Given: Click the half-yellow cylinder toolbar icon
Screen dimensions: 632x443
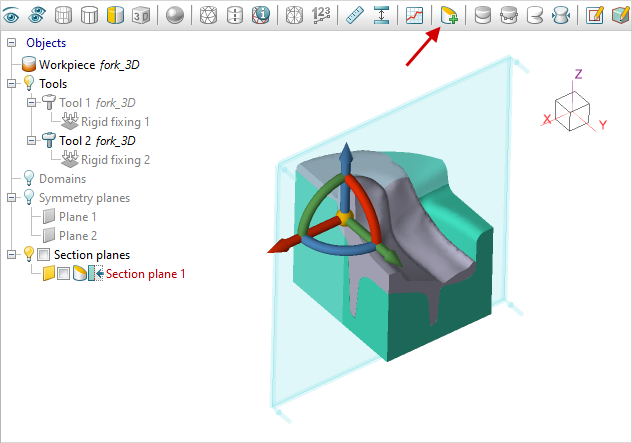Looking at the screenshot, I should pos(114,15).
